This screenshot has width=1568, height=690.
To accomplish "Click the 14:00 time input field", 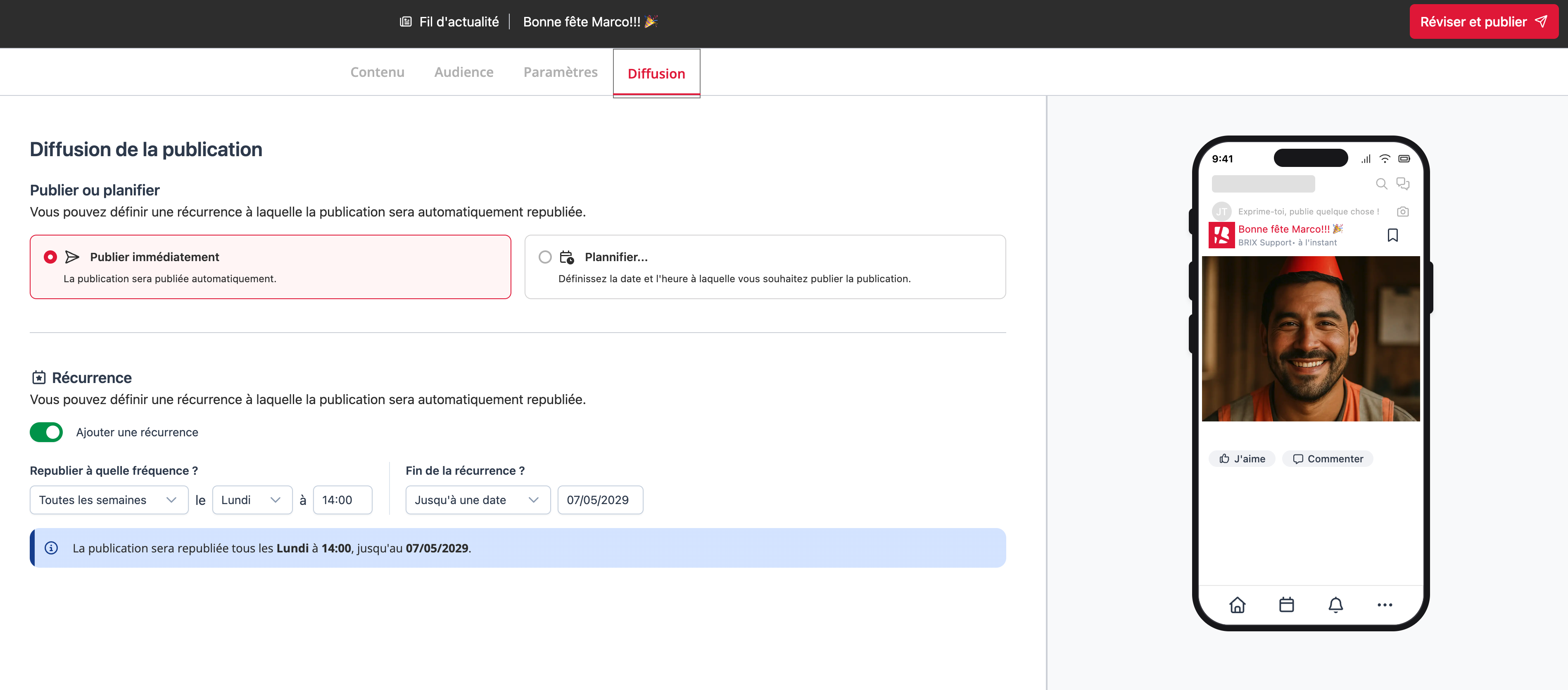I will [342, 500].
